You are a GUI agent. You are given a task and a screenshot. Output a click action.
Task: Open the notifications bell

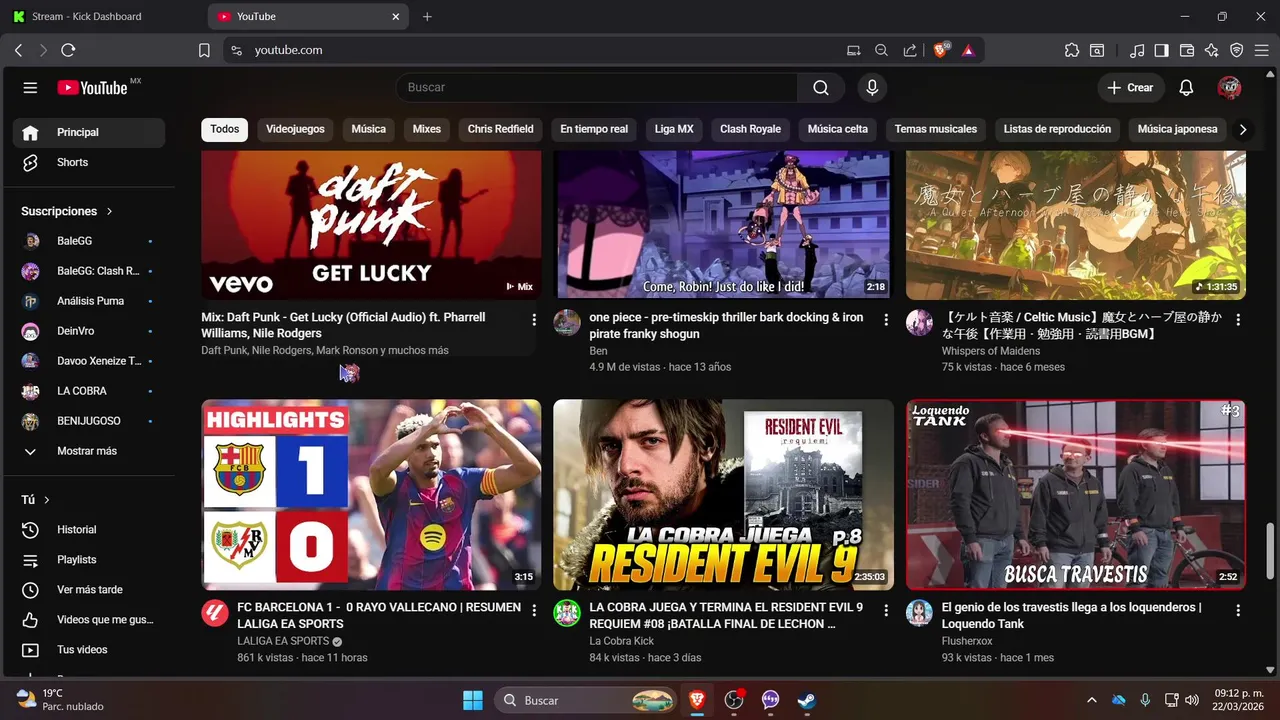1186,88
